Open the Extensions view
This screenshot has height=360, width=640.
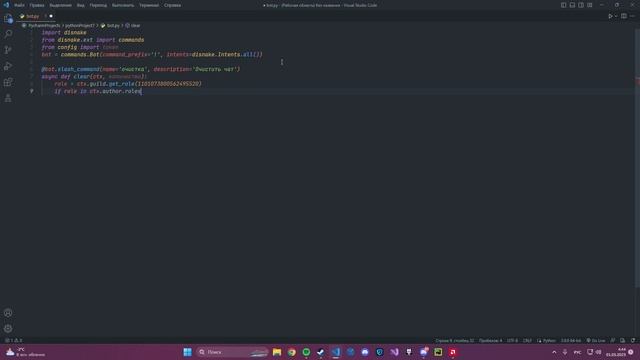point(8,82)
